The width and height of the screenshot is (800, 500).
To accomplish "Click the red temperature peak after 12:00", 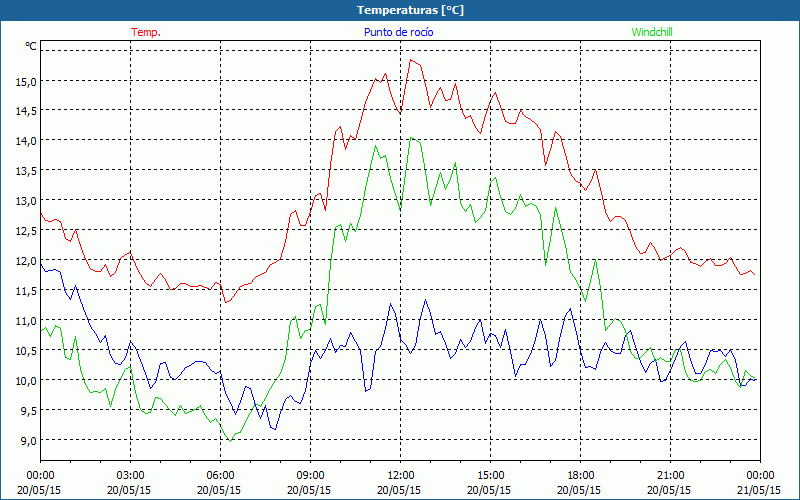I will coord(411,60).
